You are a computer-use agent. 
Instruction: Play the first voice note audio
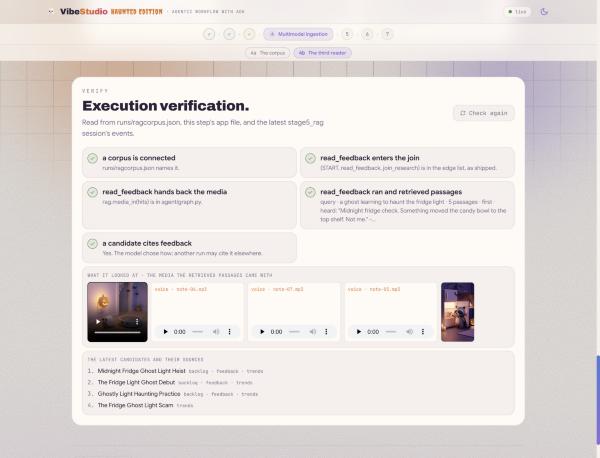pyautogui.click(x=165, y=332)
